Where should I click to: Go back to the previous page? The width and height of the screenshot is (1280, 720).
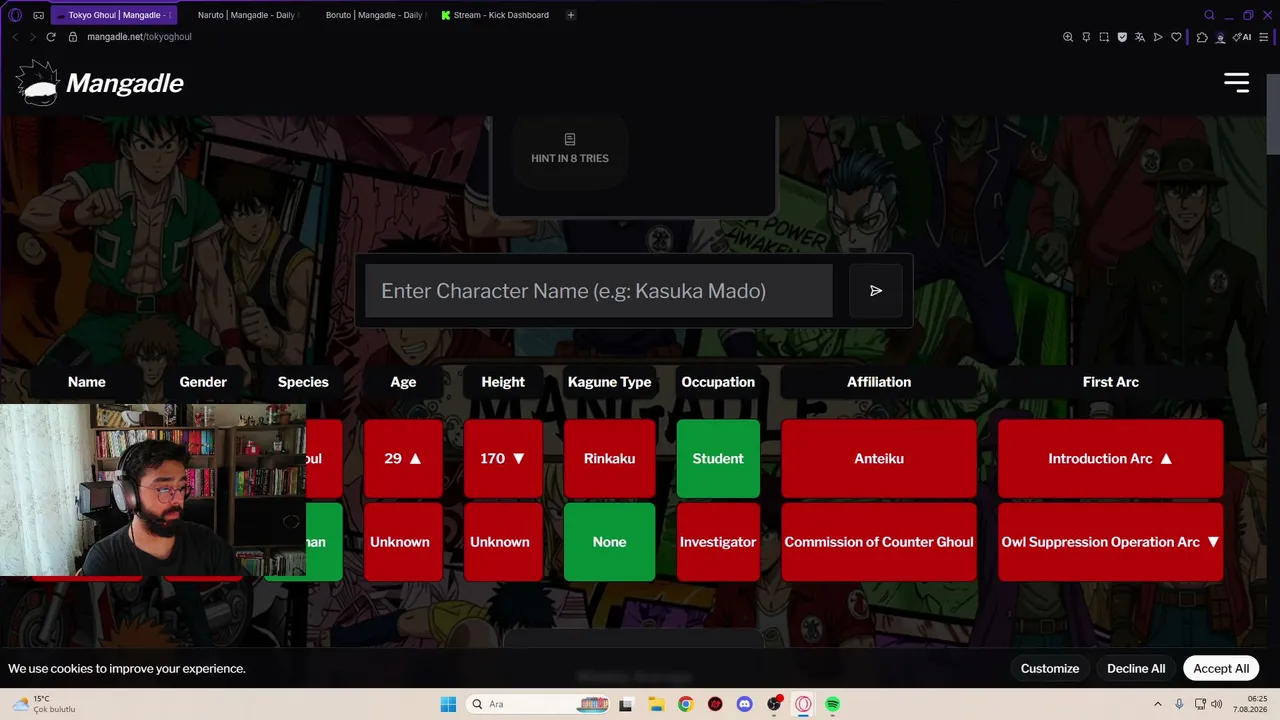tap(15, 37)
